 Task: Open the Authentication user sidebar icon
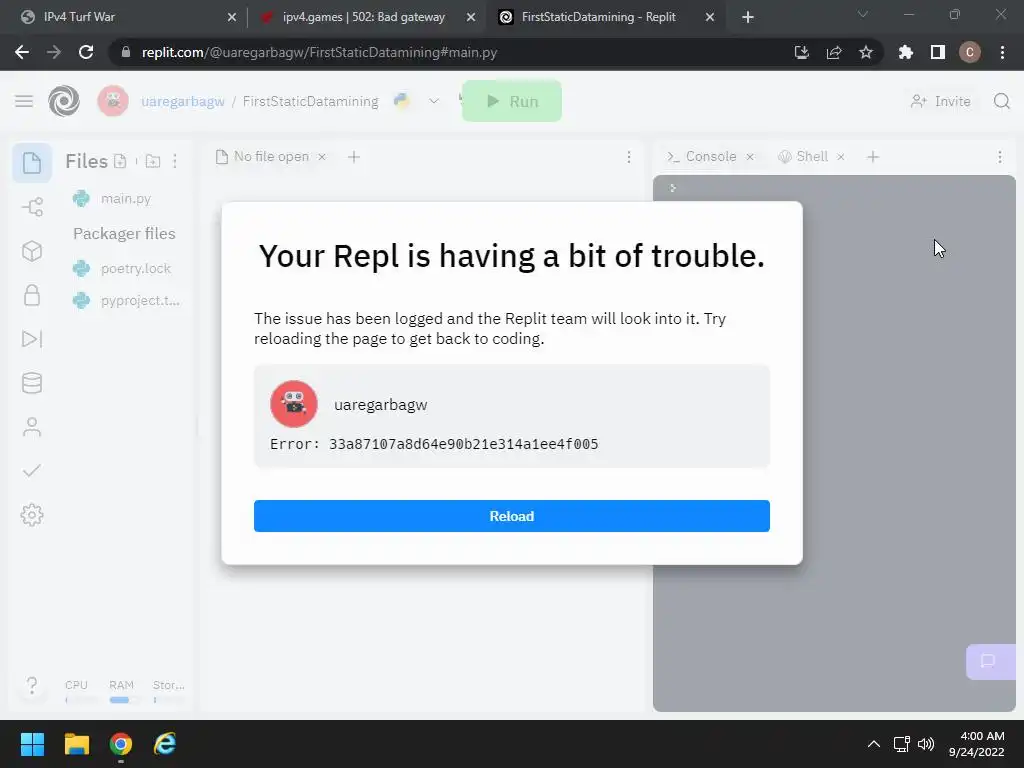point(32,427)
